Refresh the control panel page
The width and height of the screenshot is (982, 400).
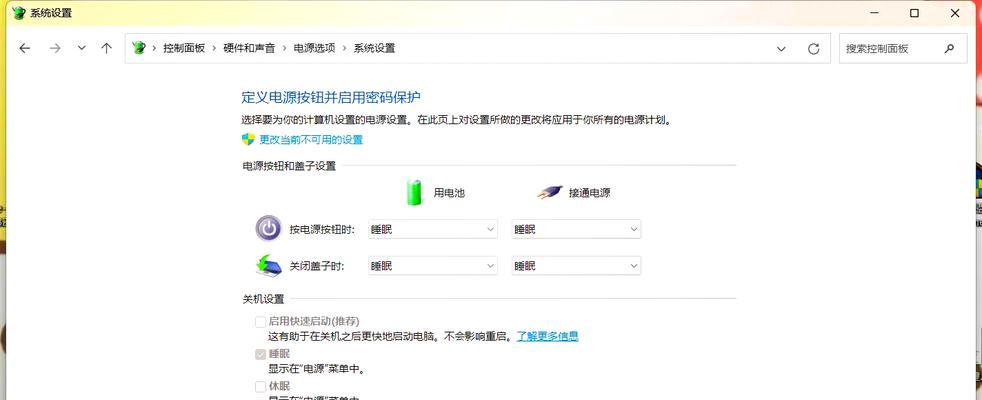[x=814, y=49]
